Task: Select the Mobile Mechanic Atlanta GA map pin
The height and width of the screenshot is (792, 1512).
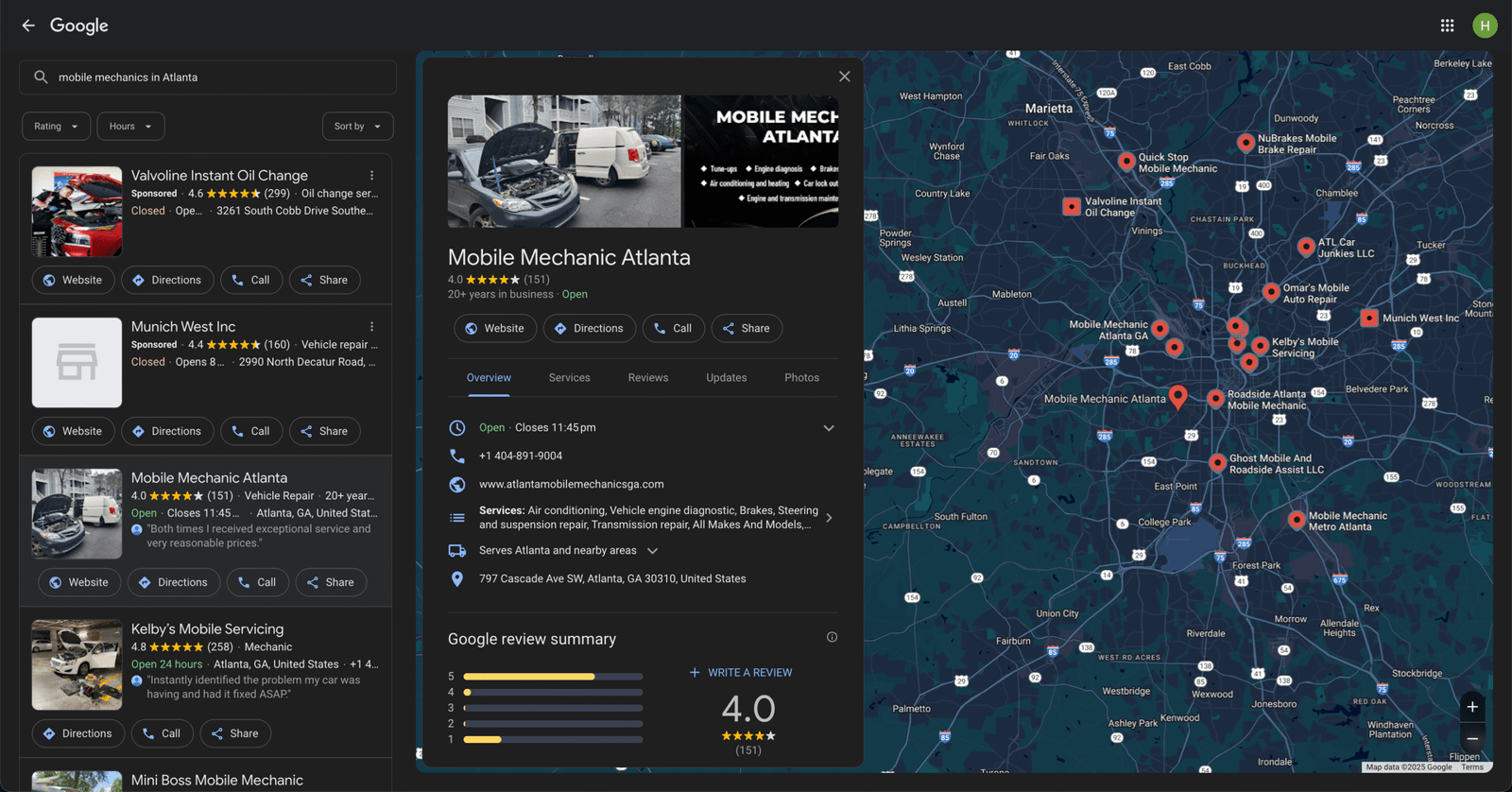Action: point(1160,329)
